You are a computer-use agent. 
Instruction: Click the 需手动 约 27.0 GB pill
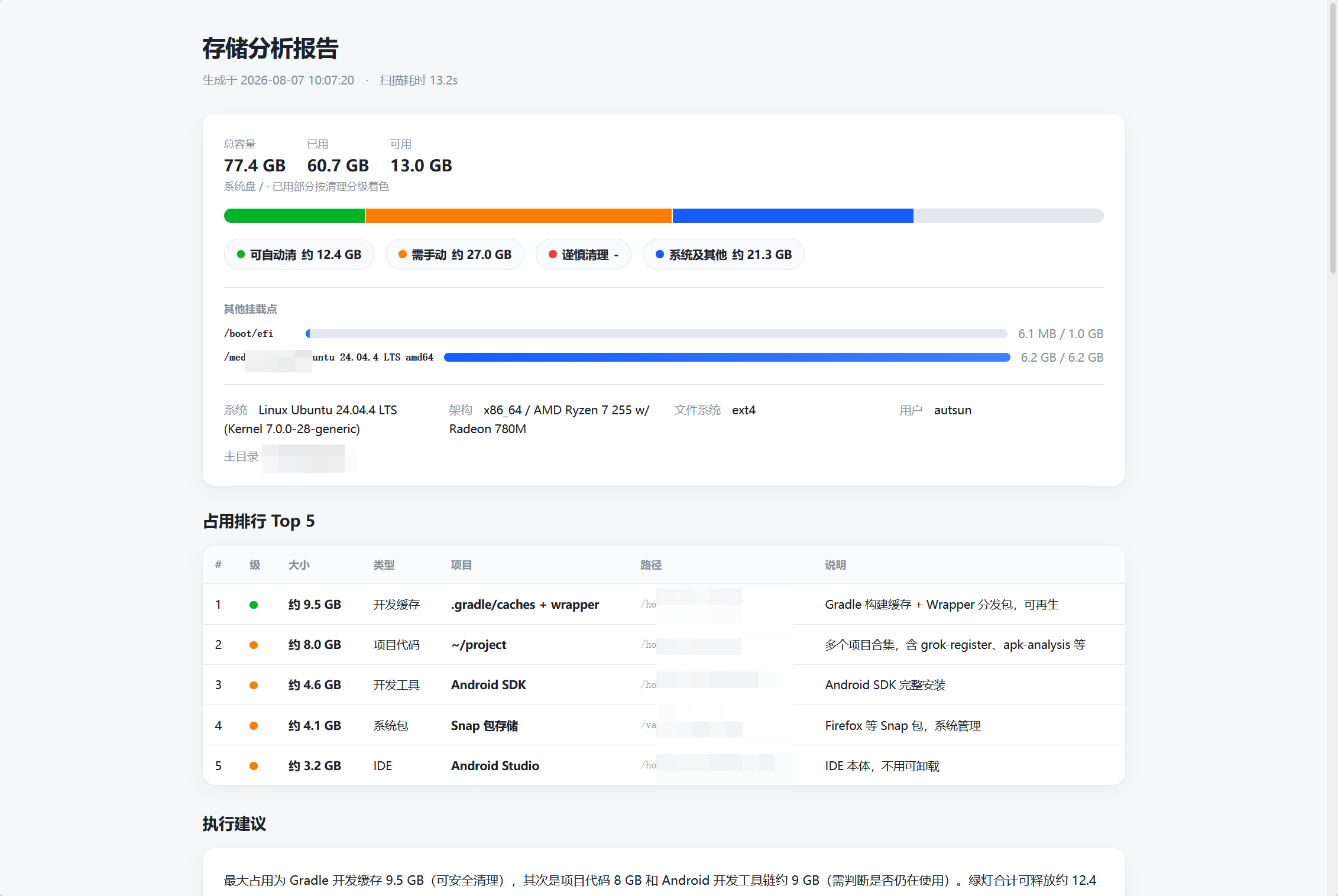click(x=455, y=255)
